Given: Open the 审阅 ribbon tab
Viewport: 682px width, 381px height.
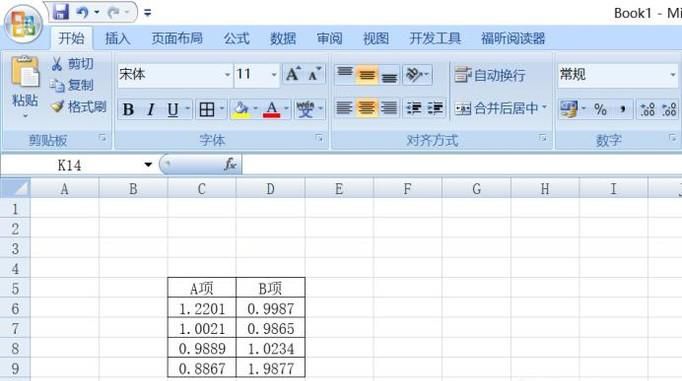Looking at the screenshot, I should (329, 38).
